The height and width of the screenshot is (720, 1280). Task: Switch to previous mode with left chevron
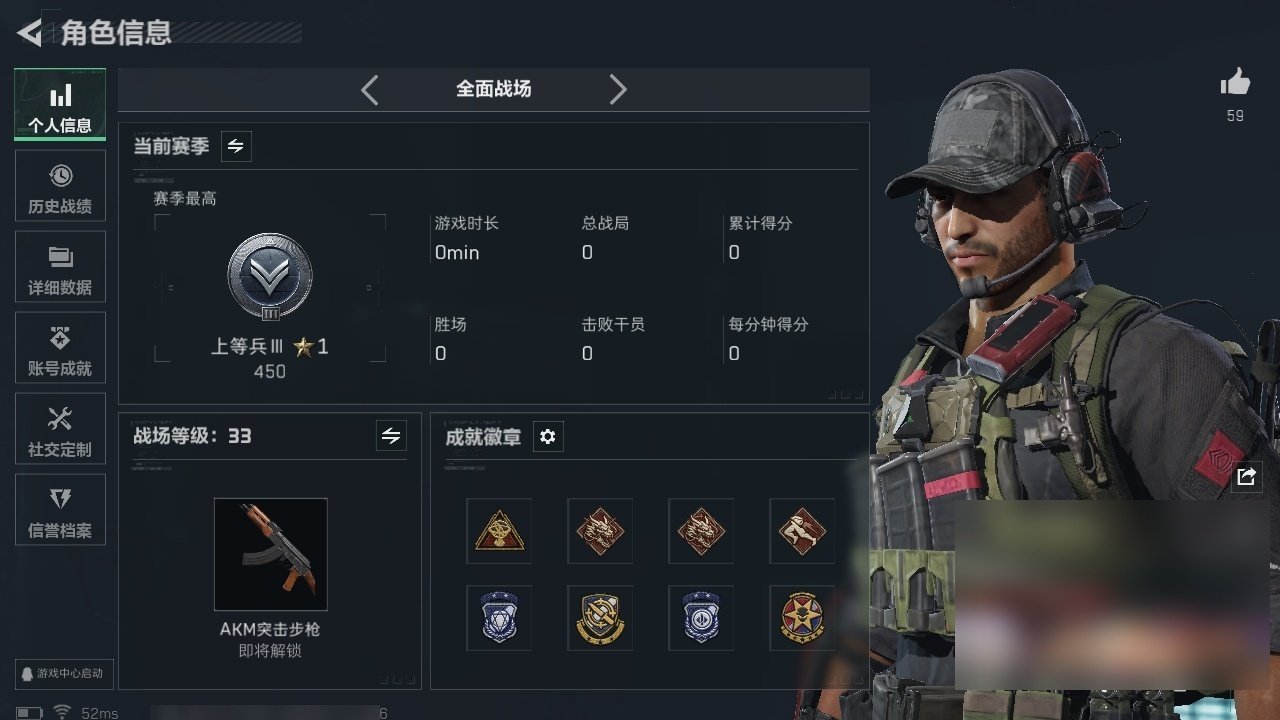(370, 90)
